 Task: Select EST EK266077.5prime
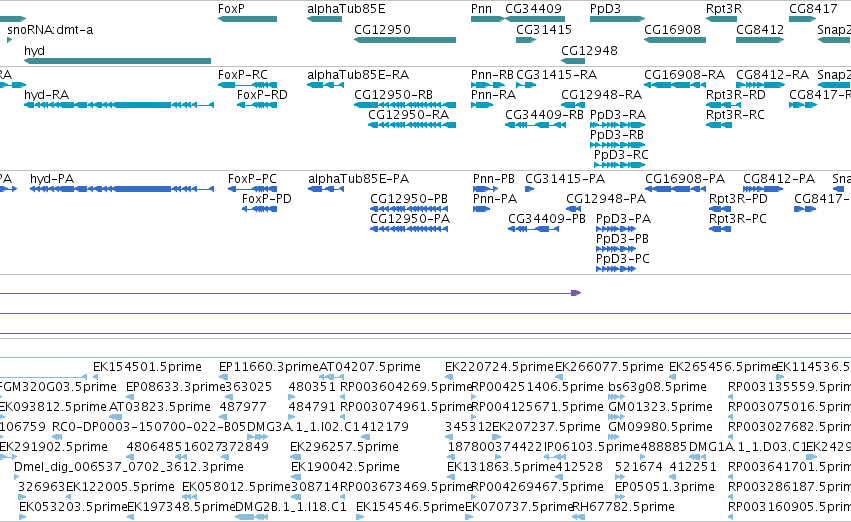click(x=609, y=367)
